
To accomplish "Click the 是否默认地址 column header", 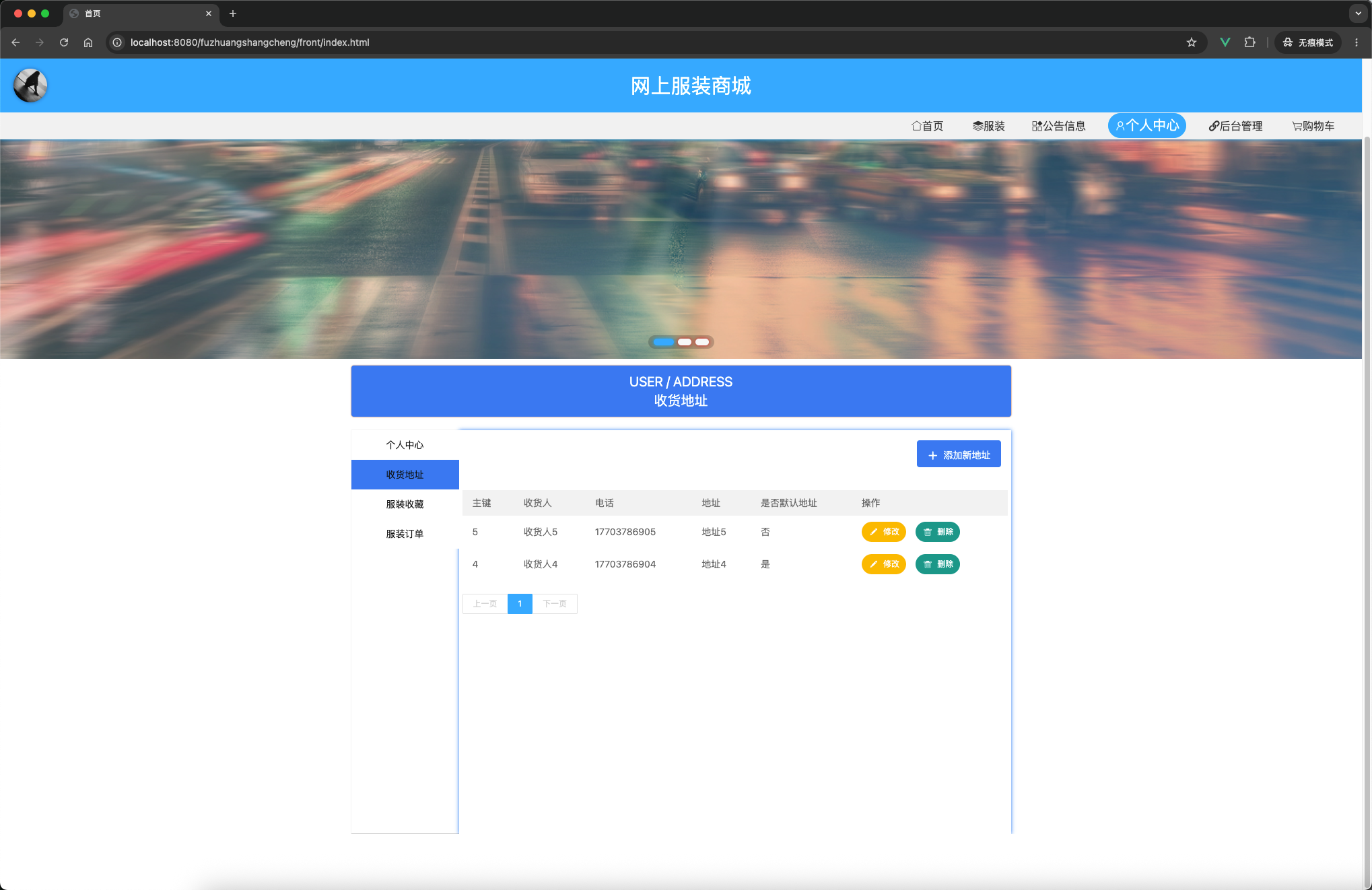I will [x=789, y=503].
